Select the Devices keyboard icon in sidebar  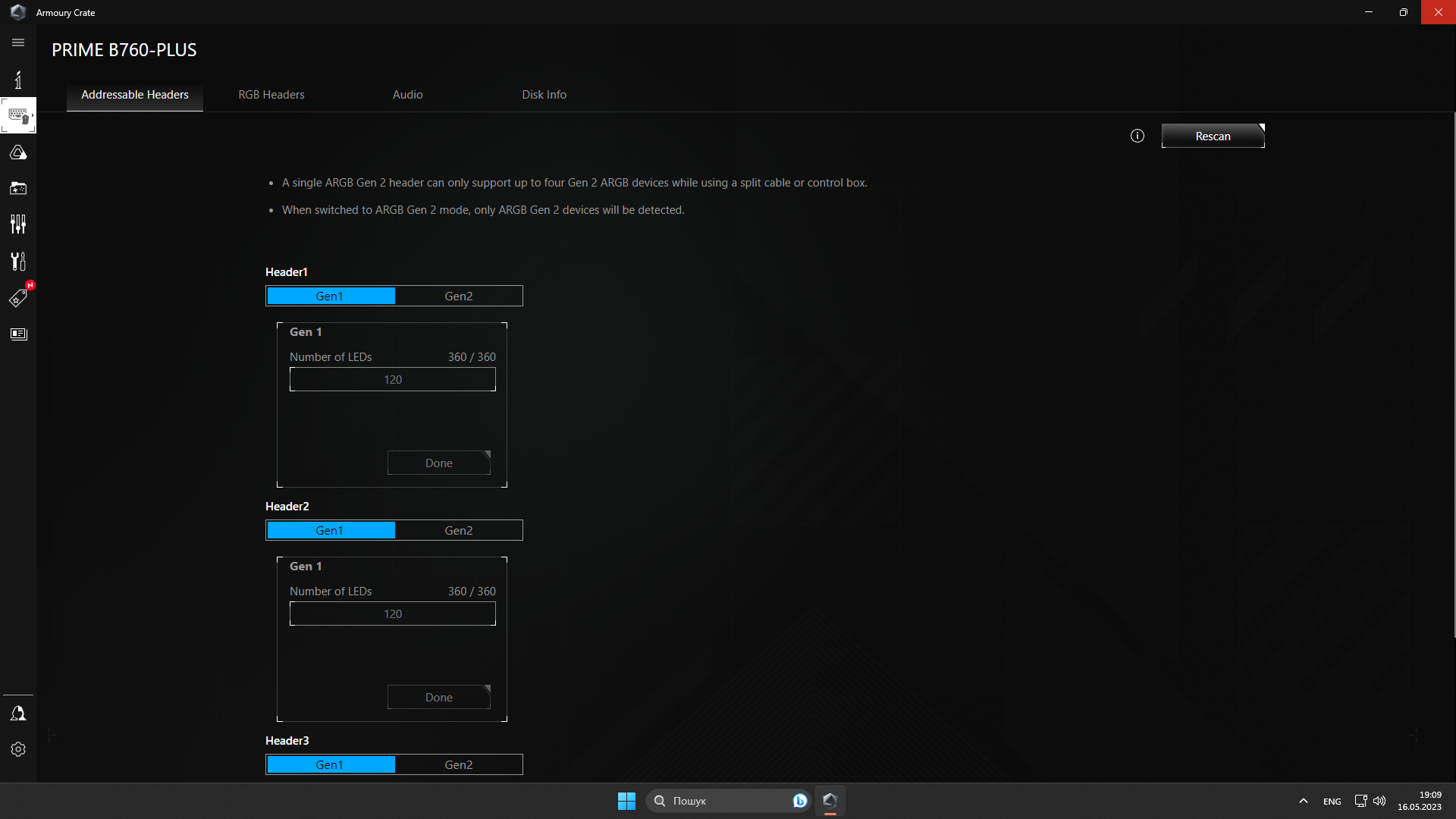tap(18, 115)
